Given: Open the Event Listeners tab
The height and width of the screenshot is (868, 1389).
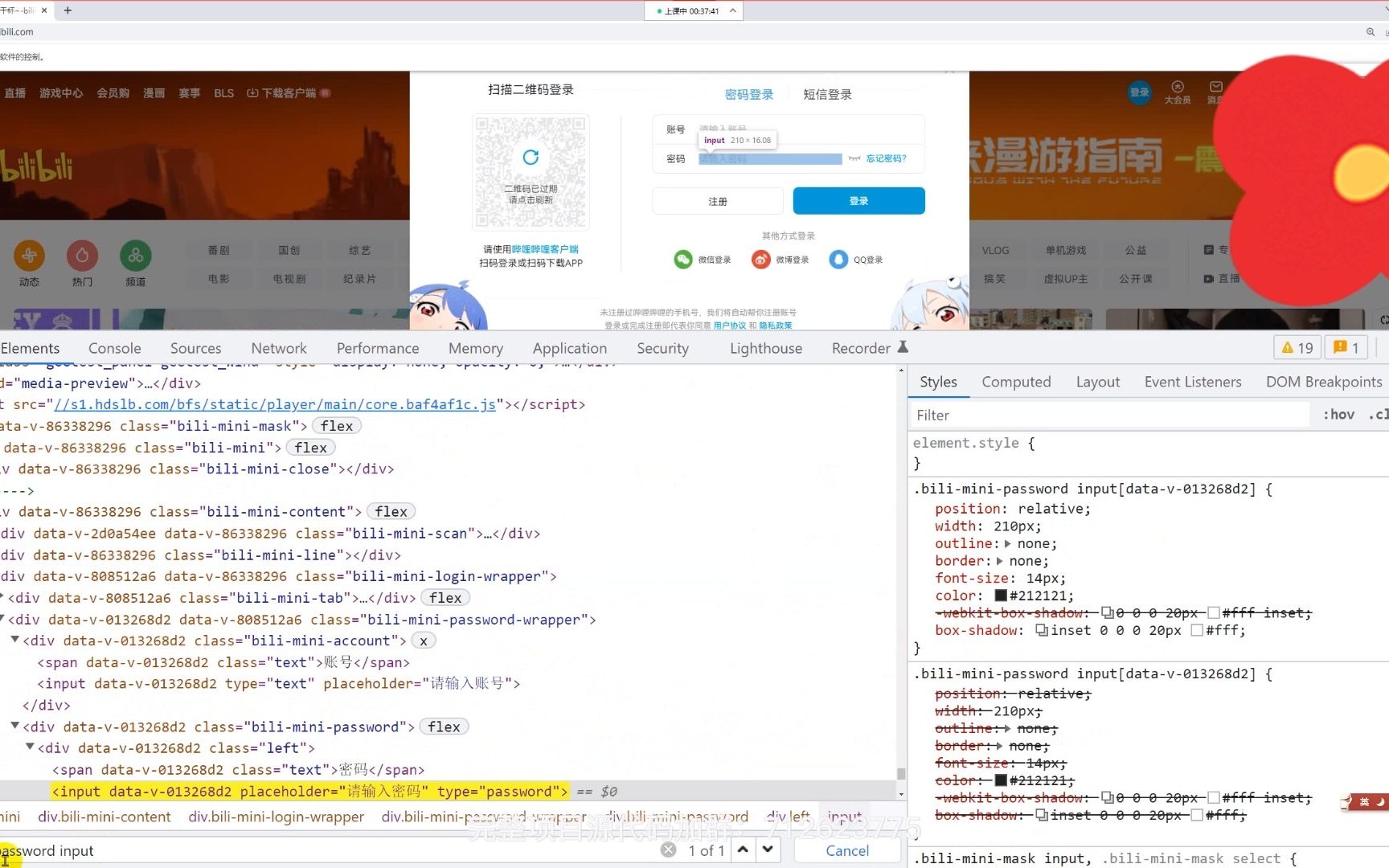Looking at the screenshot, I should 1193,382.
